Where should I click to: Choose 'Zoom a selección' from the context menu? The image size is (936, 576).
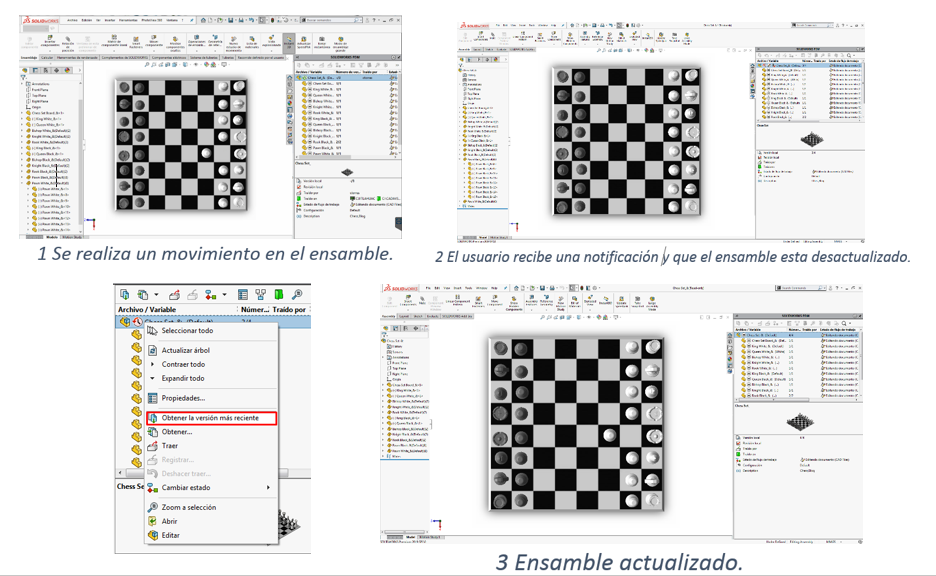tap(212, 507)
